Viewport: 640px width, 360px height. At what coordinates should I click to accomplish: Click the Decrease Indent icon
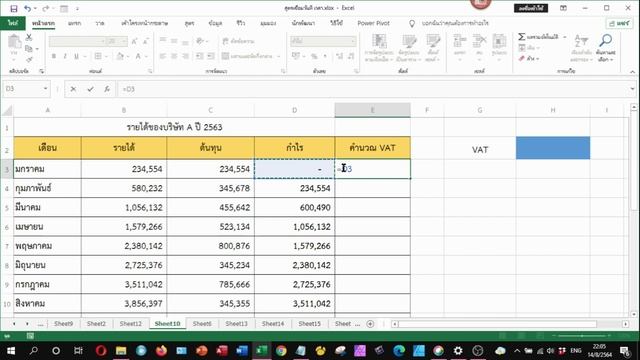[x=200, y=56]
